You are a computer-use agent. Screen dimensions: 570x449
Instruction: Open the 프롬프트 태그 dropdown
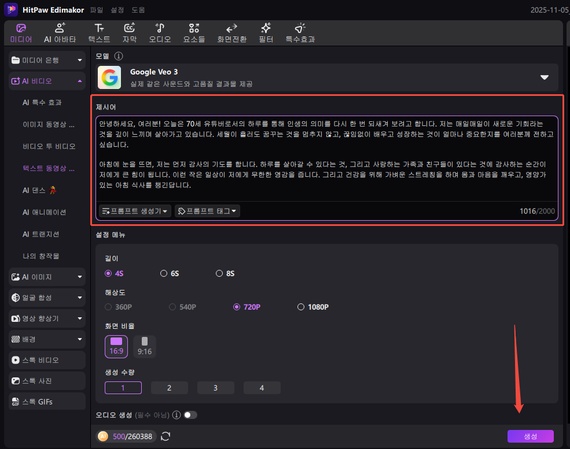[207, 211]
